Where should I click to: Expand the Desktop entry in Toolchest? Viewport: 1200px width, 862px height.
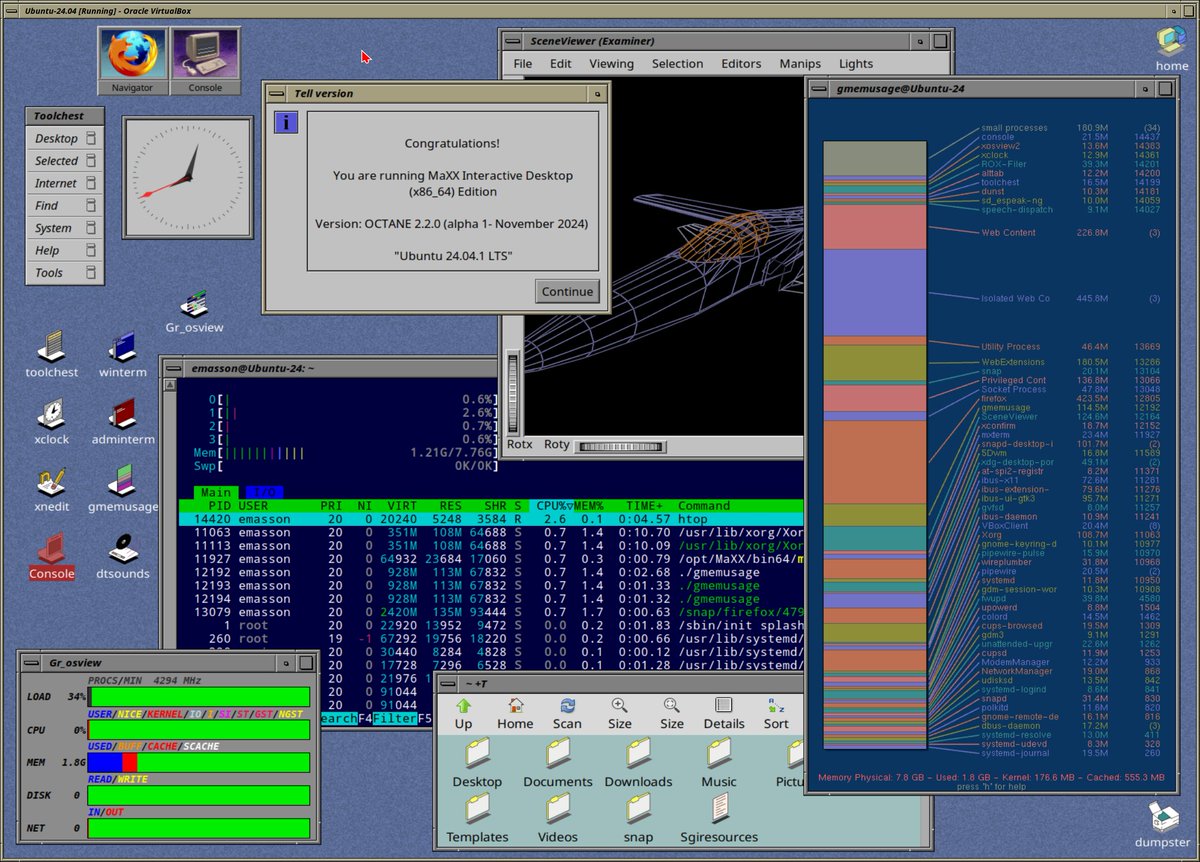[x=55, y=138]
